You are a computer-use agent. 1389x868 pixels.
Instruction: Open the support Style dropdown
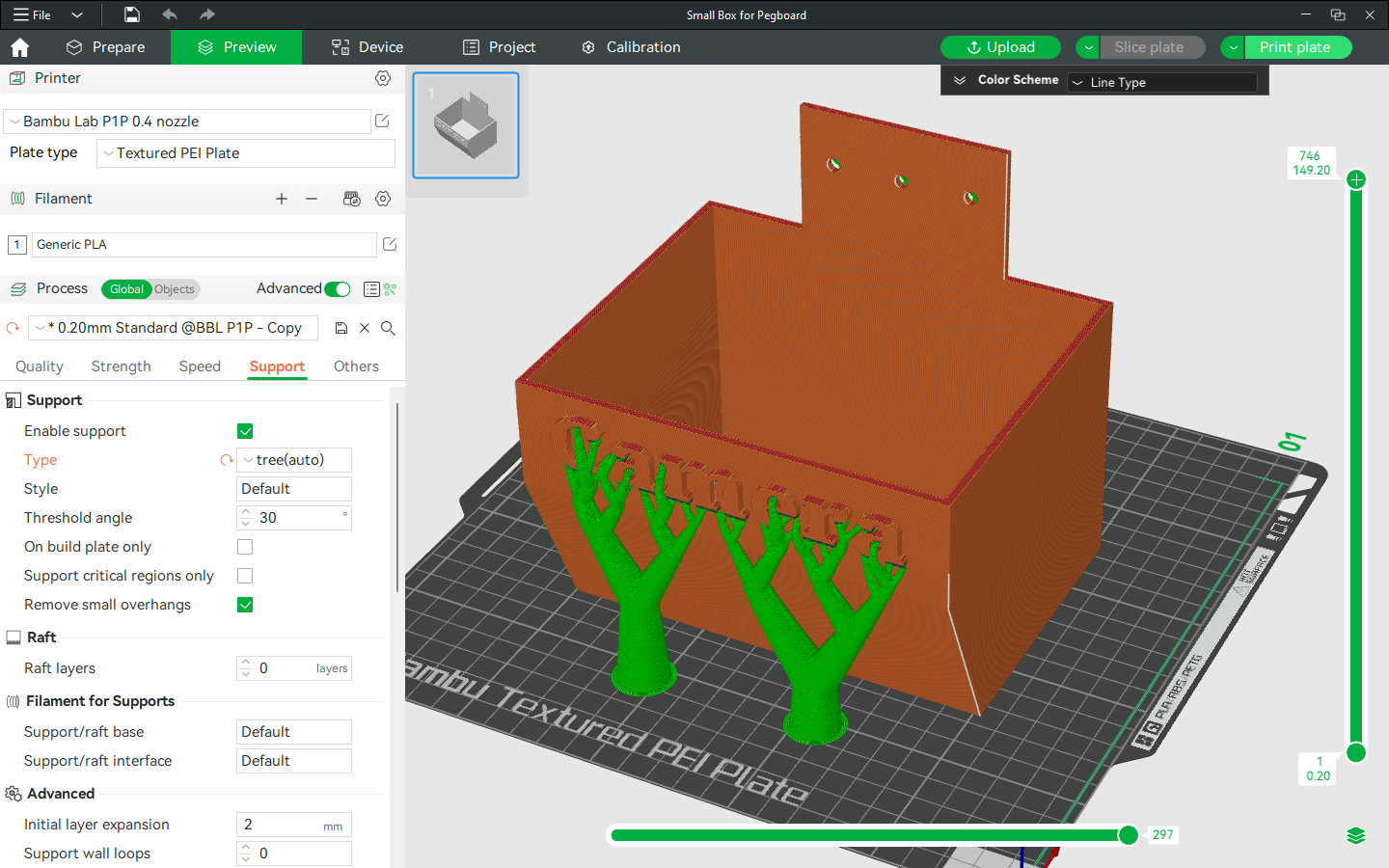(x=294, y=489)
